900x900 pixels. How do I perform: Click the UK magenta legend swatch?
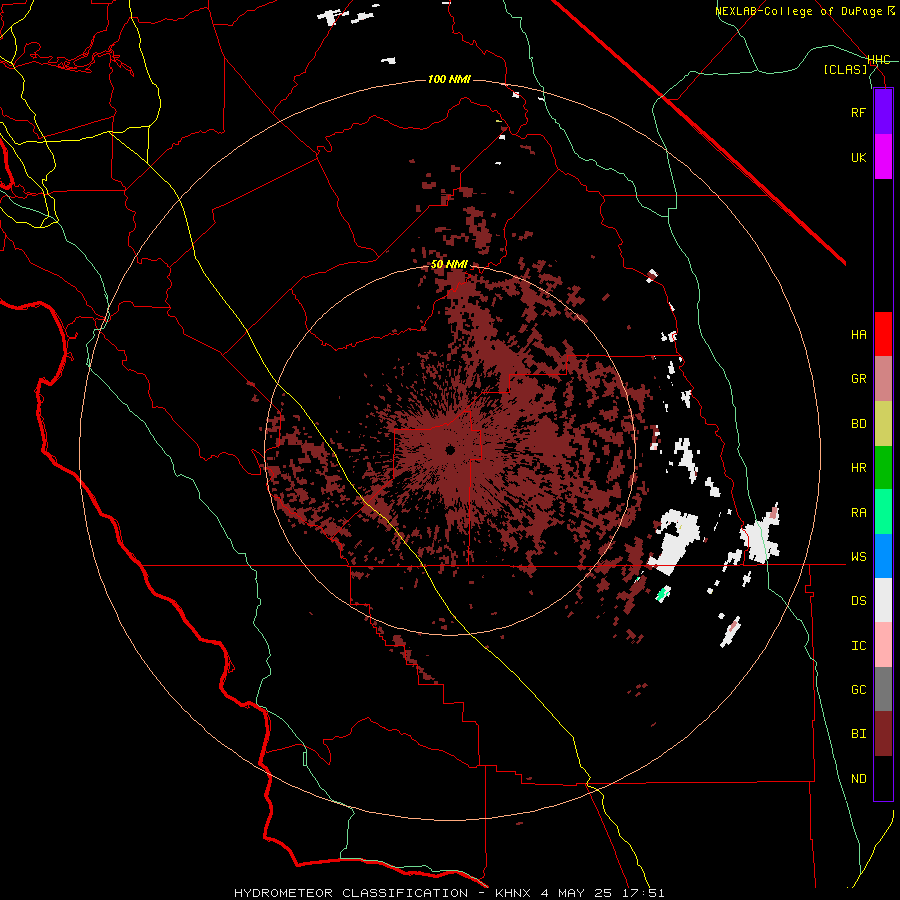[x=883, y=157]
